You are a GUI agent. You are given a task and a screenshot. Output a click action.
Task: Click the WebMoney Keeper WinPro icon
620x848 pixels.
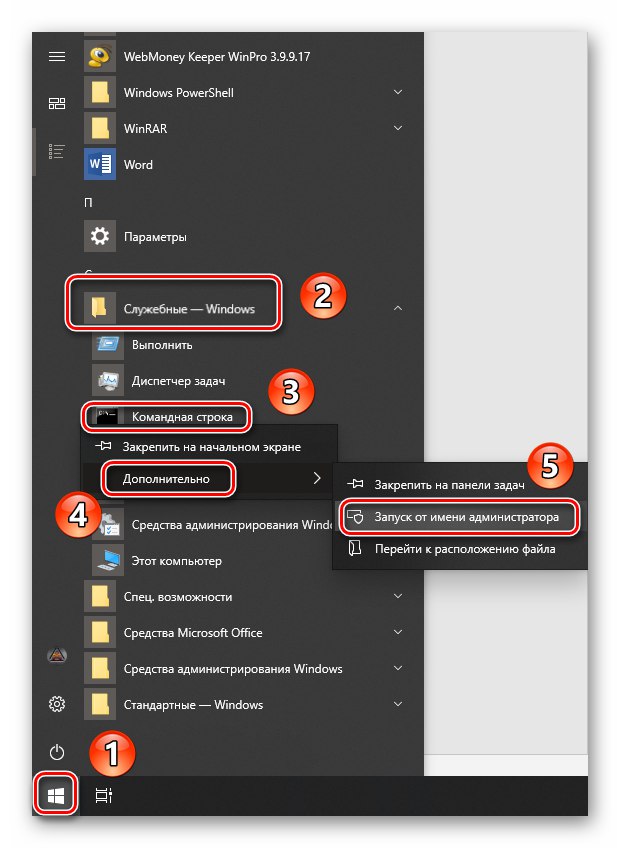click(100, 57)
